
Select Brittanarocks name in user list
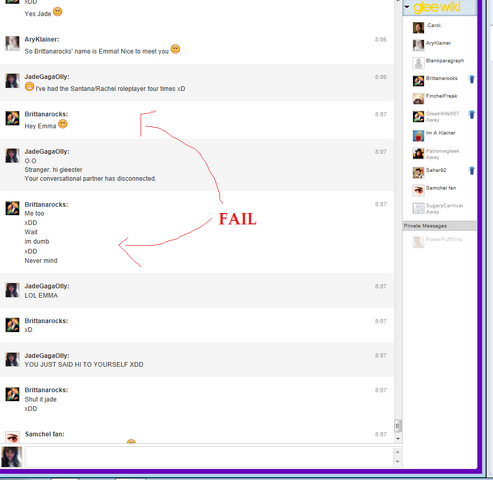[x=442, y=78]
